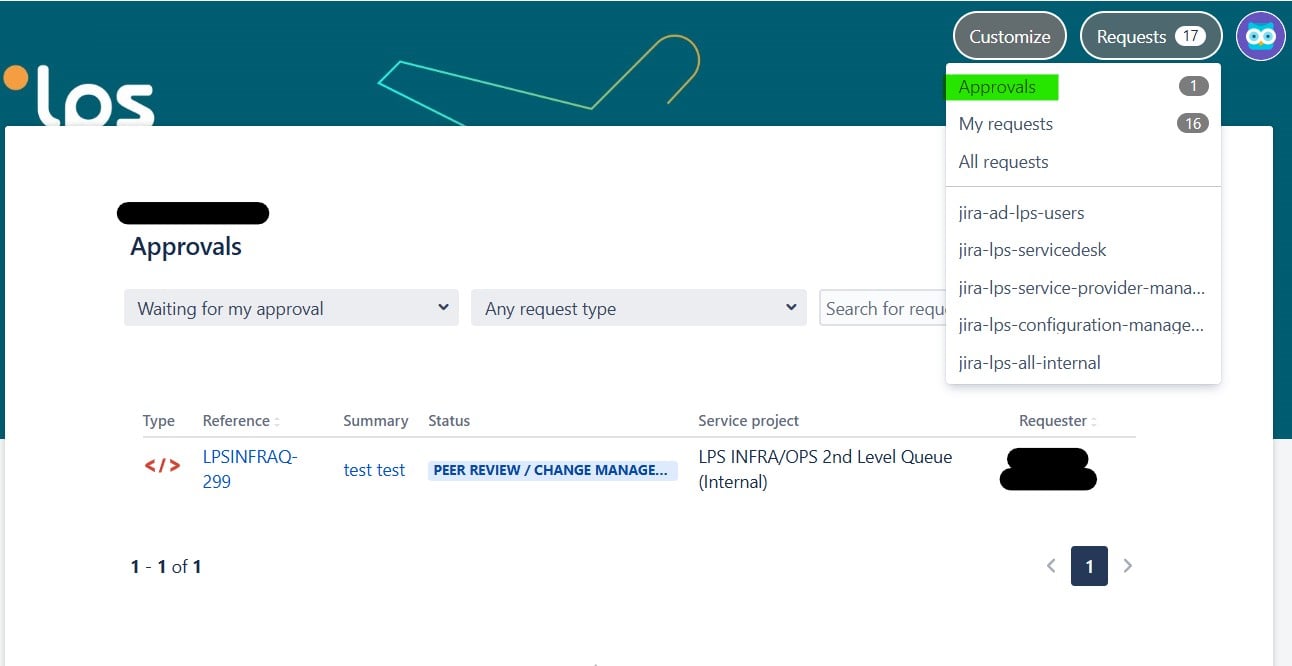1292x666 pixels.
Task: Open jira-lps-all-internal menu entry
Action: [x=1083, y=363]
